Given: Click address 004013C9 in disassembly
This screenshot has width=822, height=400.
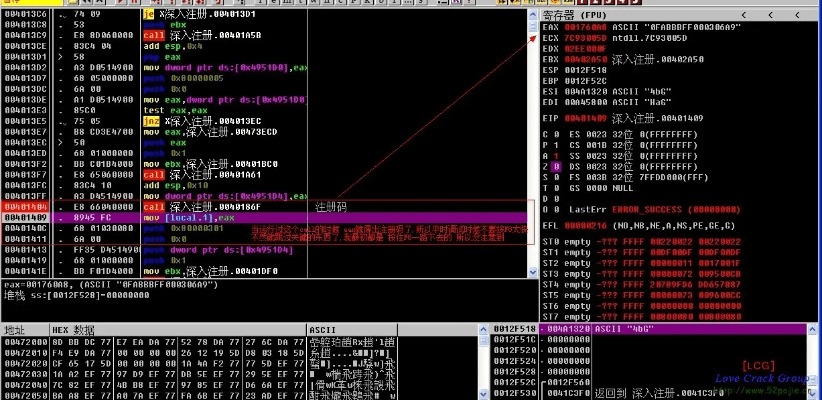Looking at the screenshot, I should coord(26,36).
